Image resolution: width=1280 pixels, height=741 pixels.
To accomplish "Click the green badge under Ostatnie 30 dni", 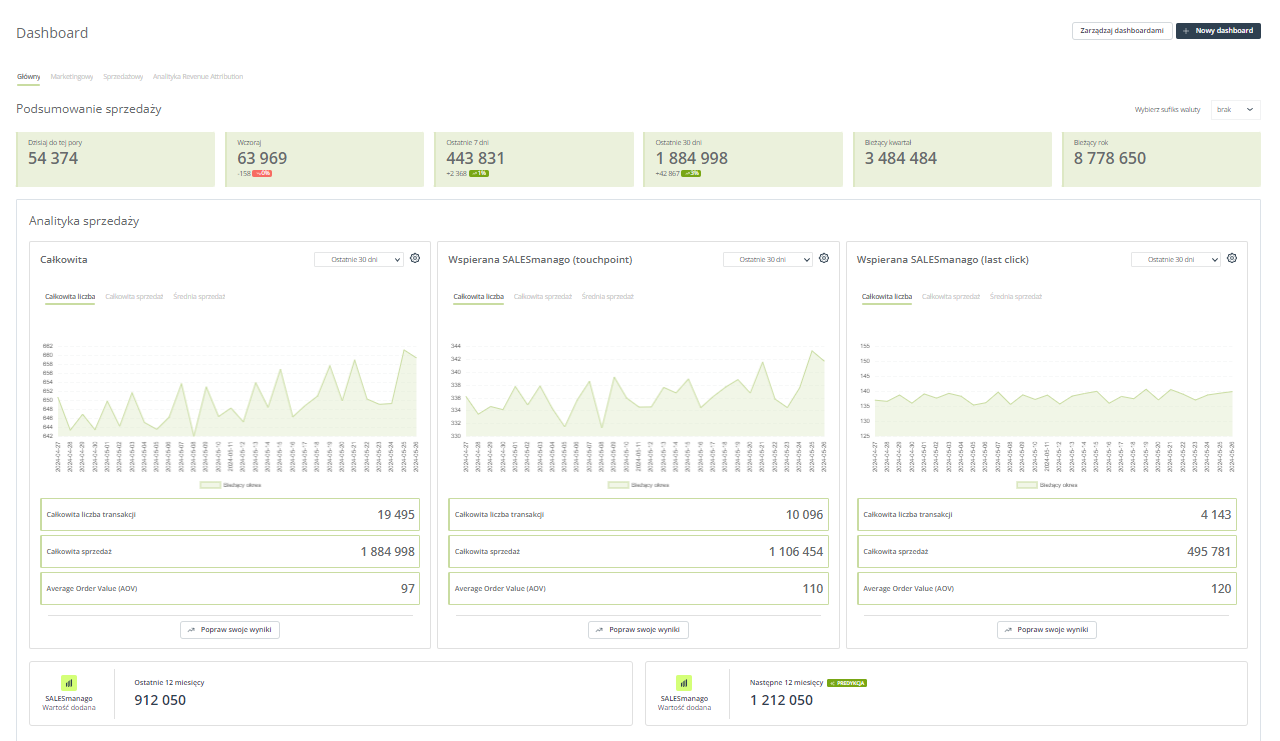I will click(x=692, y=173).
